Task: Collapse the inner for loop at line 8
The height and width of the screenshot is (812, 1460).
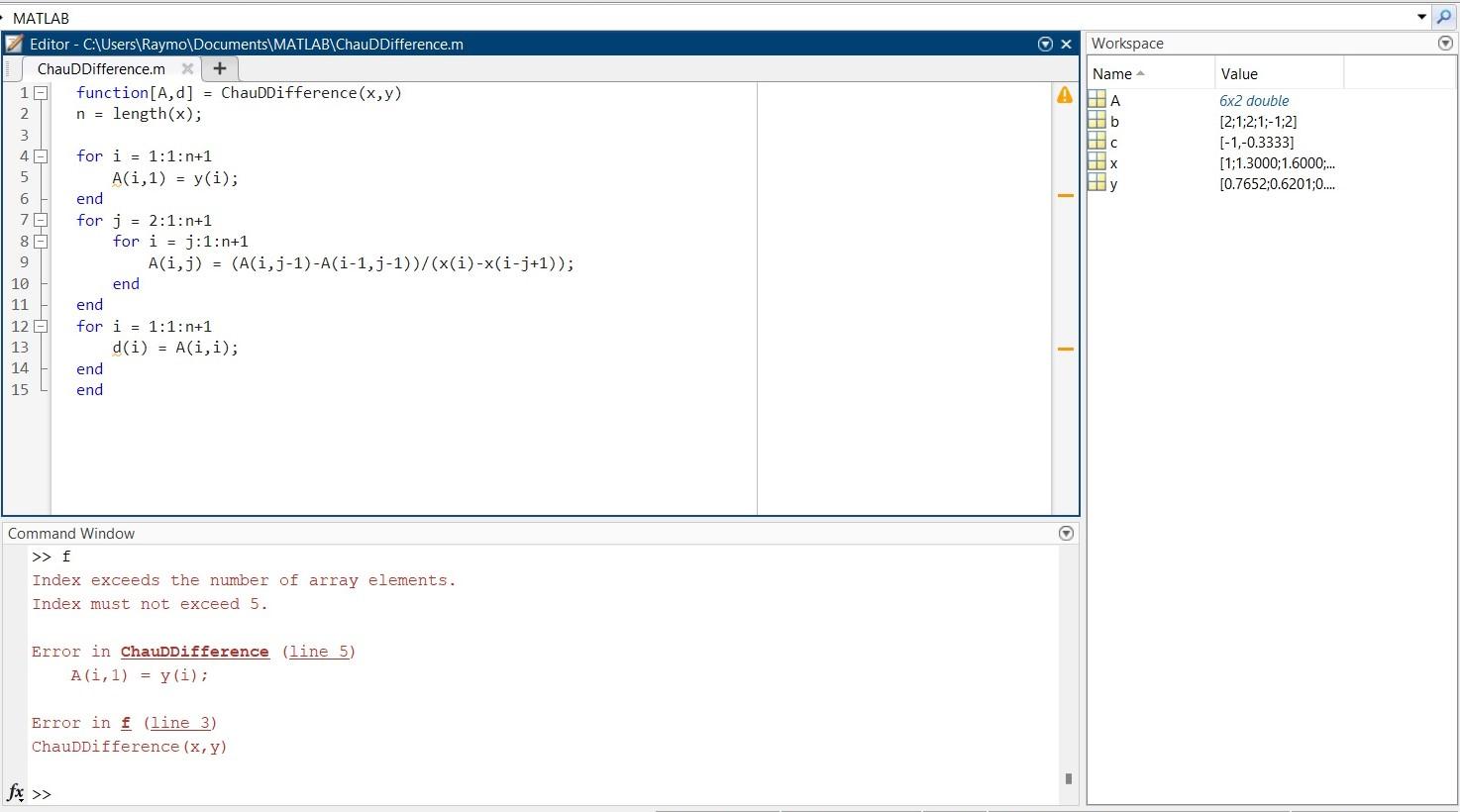Action: tap(41, 241)
